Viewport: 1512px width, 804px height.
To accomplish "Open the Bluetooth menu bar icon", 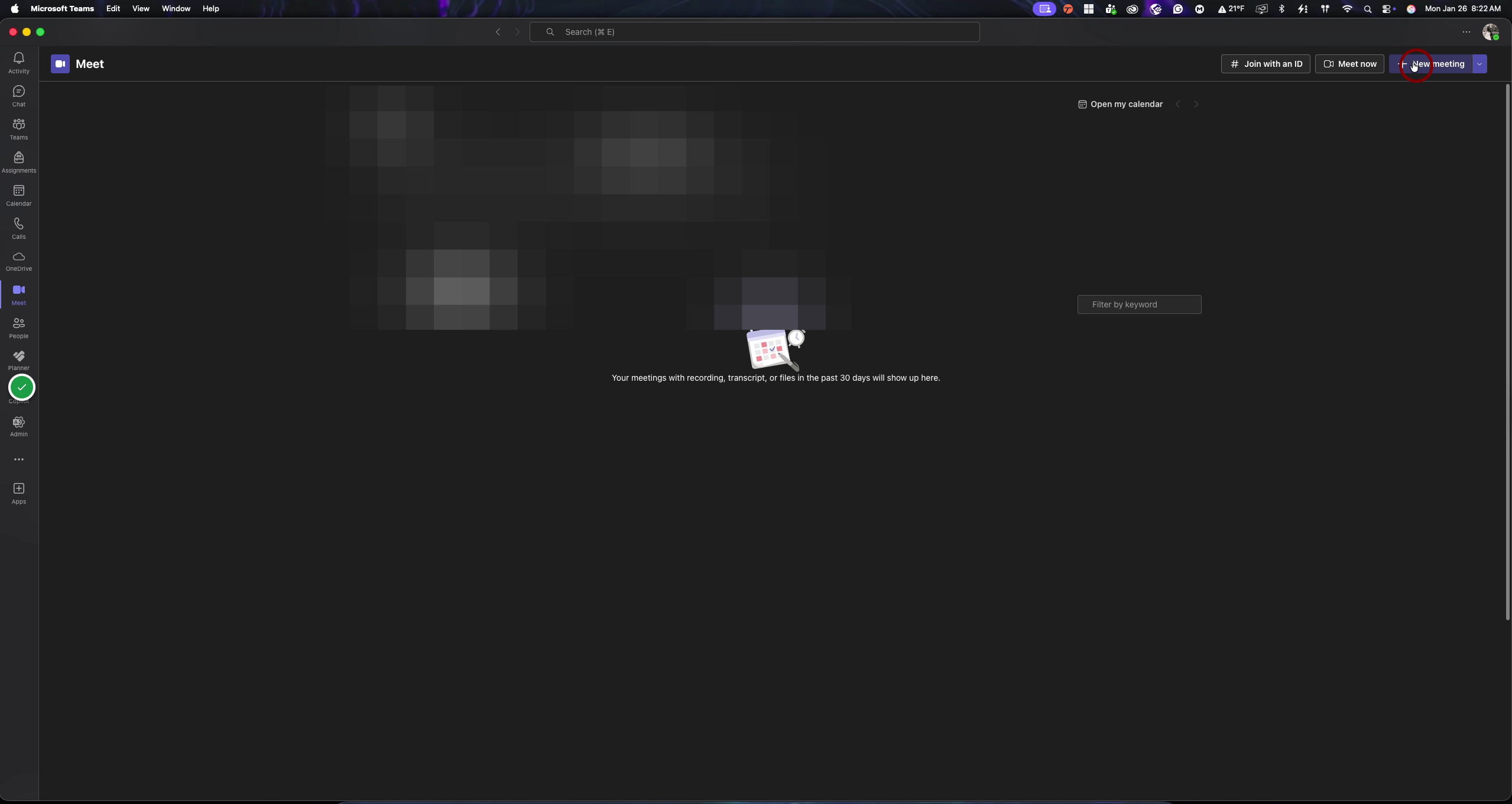I will tap(1281, 9).
